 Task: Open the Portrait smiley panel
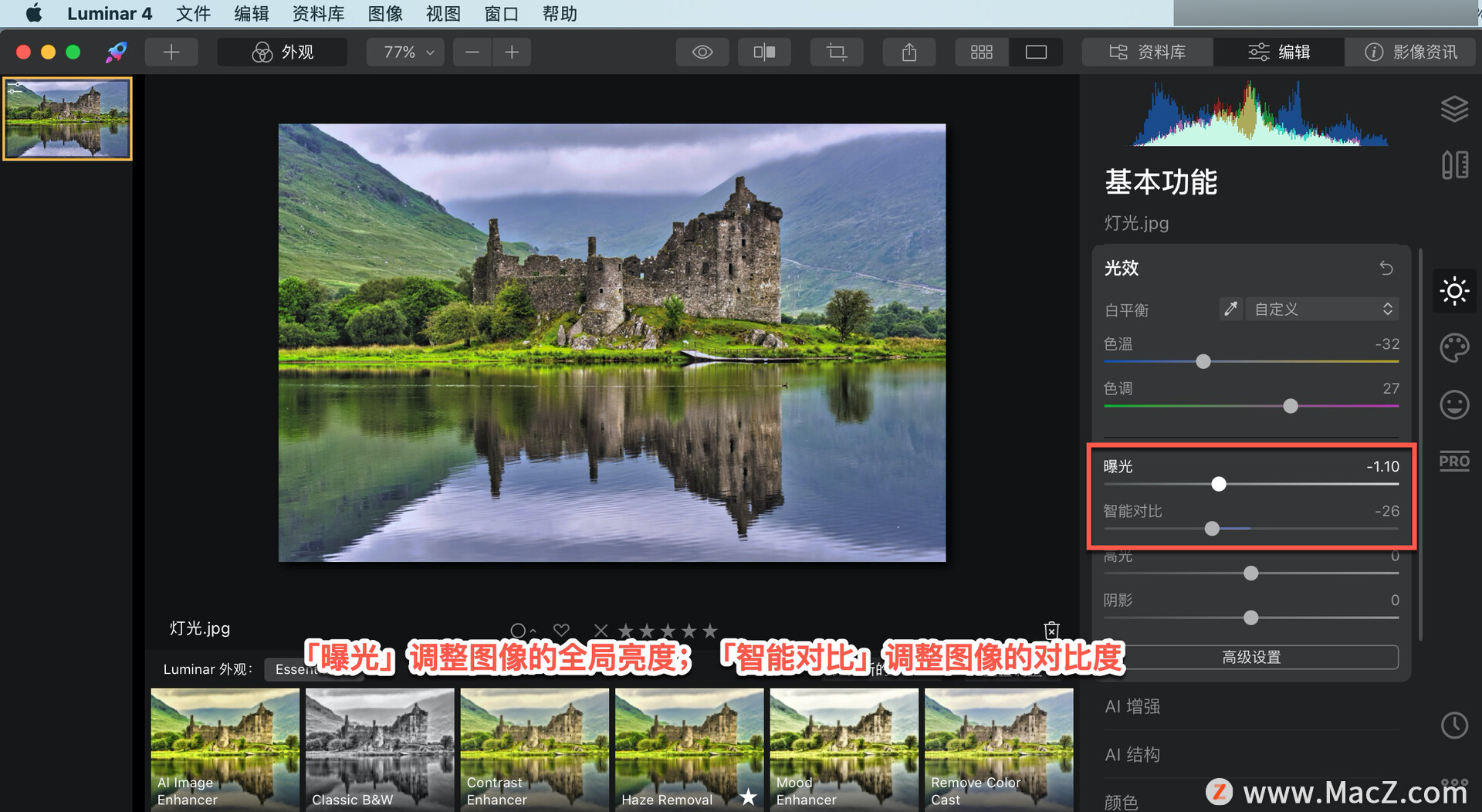click(x=1454, y=404)
